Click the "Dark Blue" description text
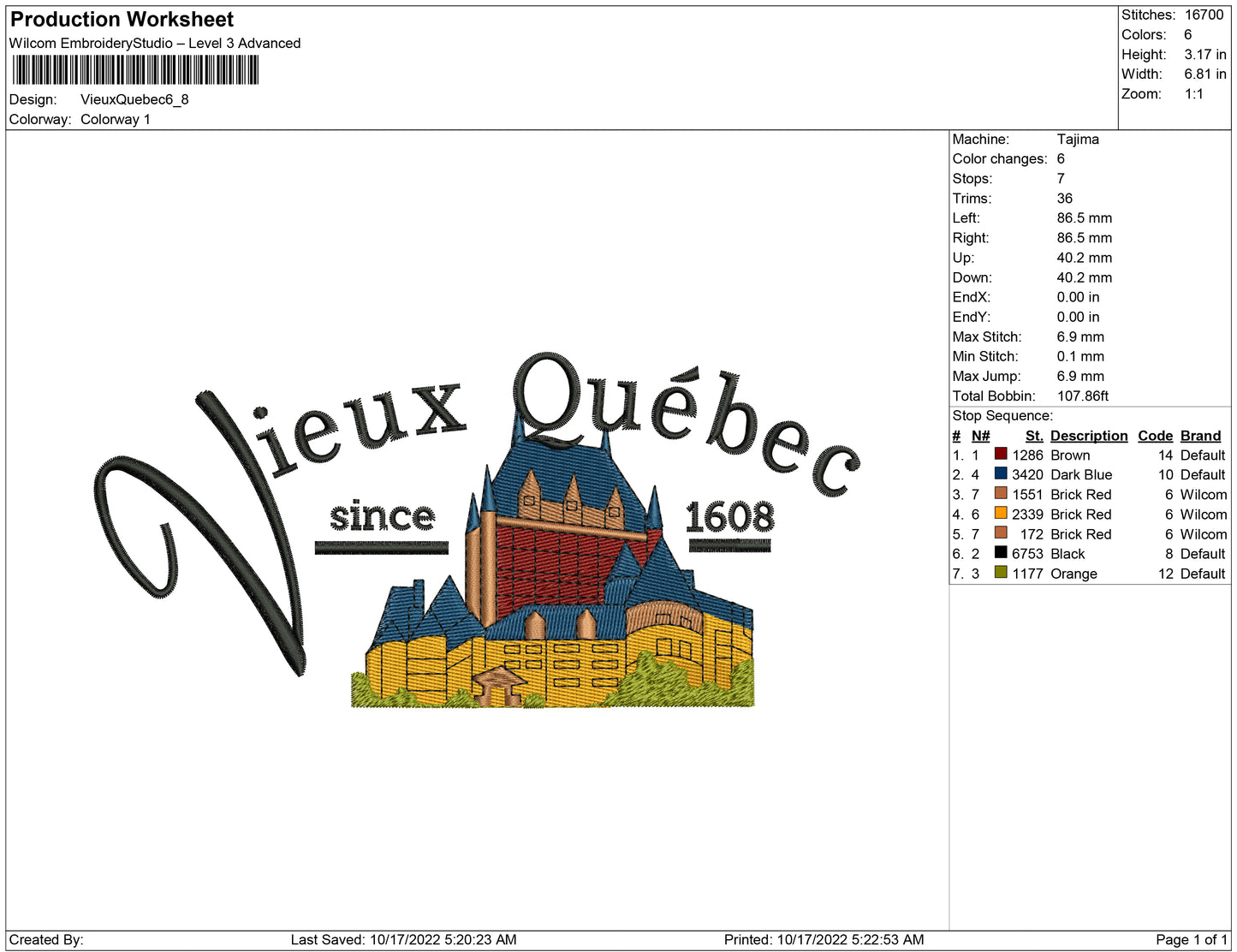The width and height of the screenshot is (1237, 952). click(x=1081, y=474)
